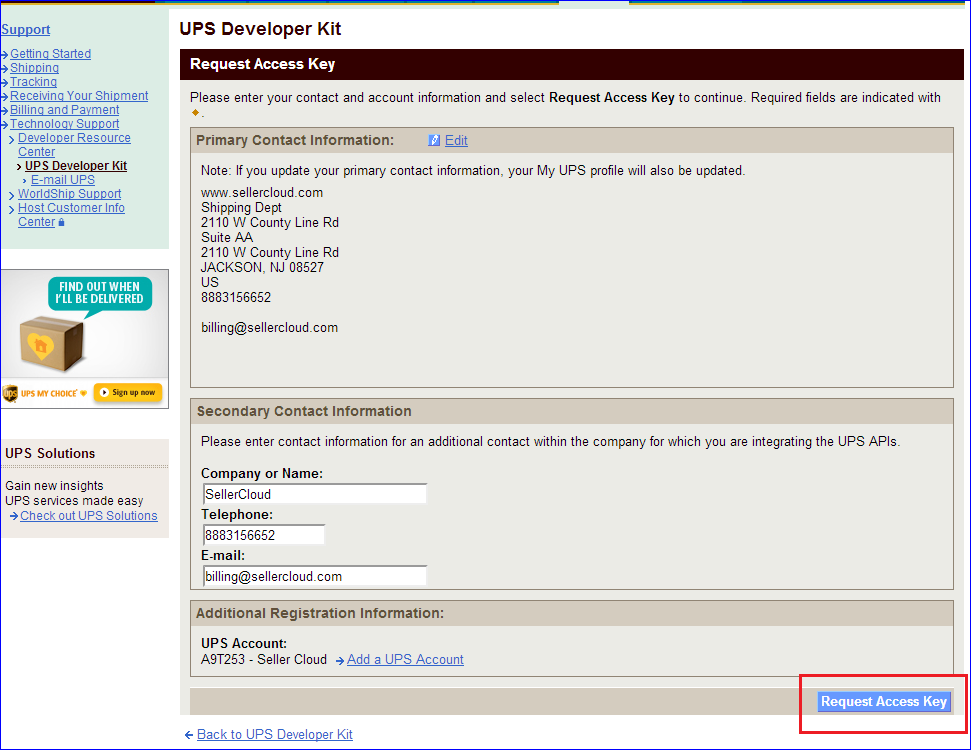This screenshot has height=750, width=971.
Task: Click the arrow icon before Add a UPS Account
Action: 340,661
